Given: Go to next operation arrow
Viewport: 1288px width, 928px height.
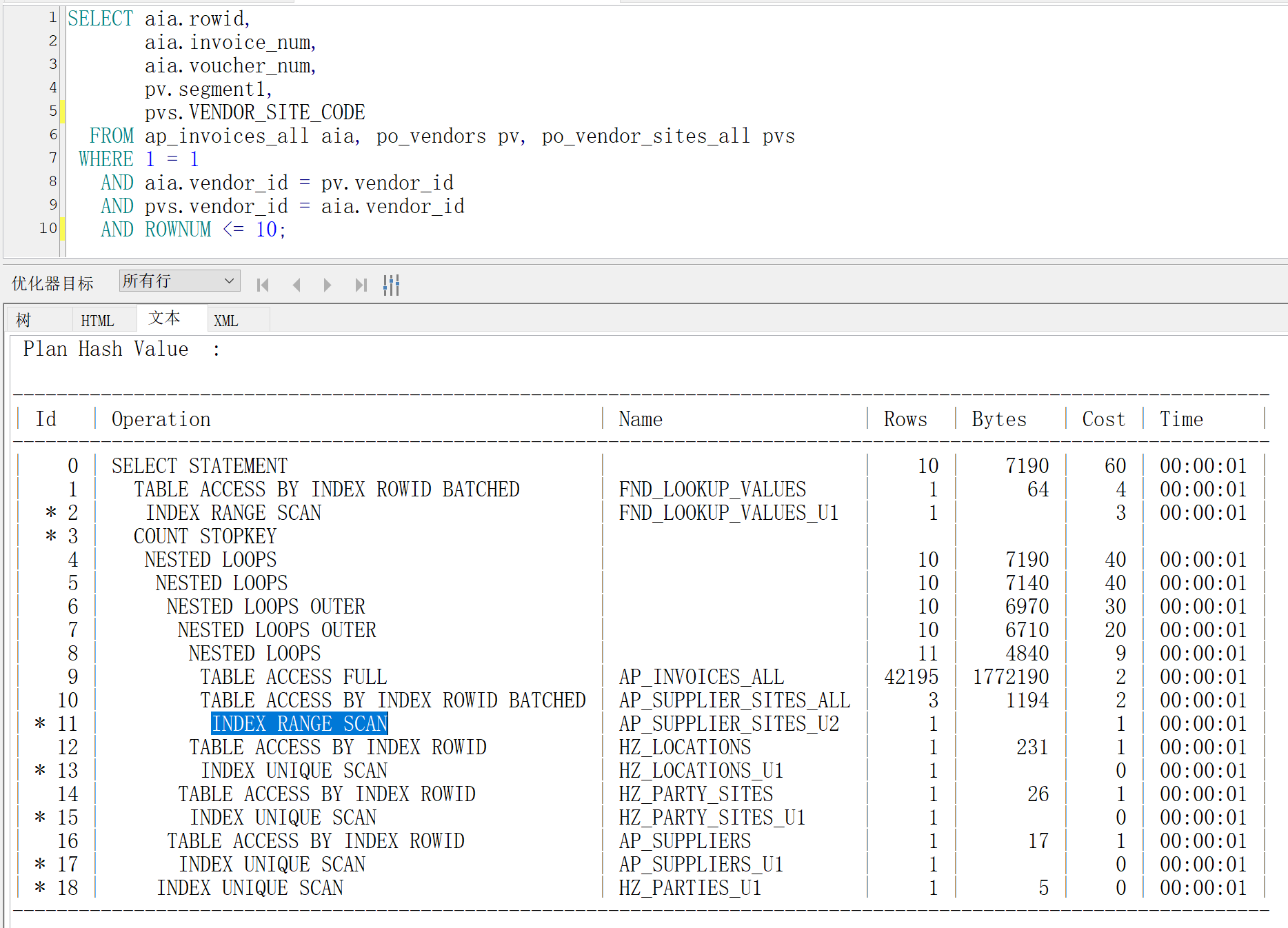Looking at the screenshot, I should click(x=328, y=285).
